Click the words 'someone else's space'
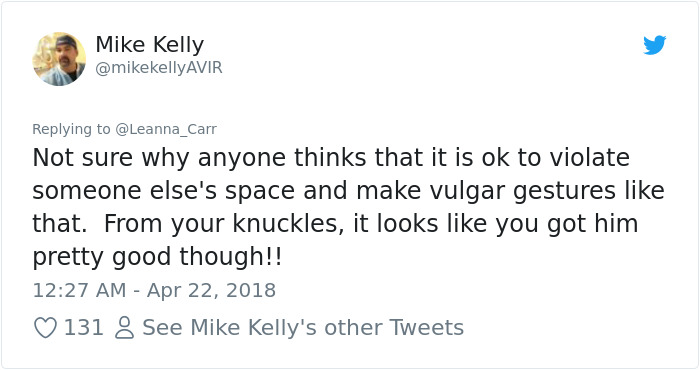 coord(163,191)
